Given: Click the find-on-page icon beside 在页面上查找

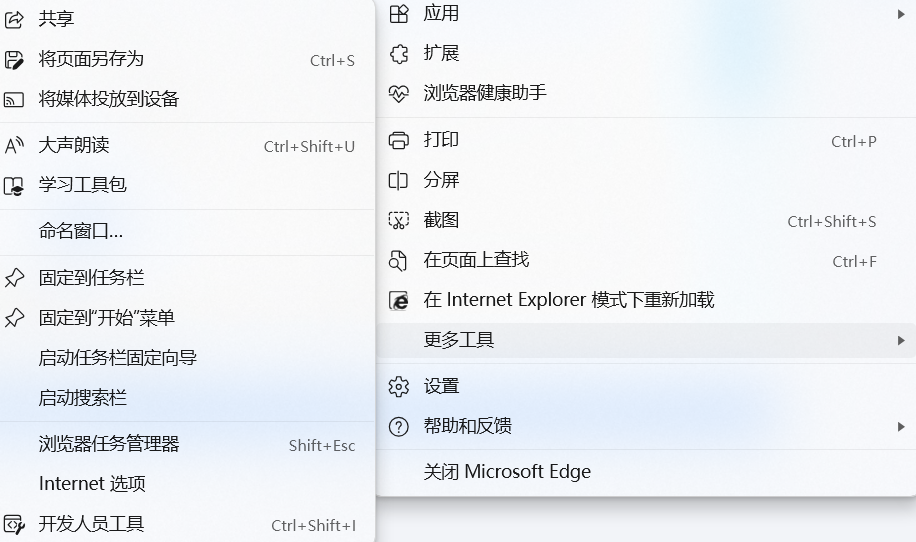Looking at the screenshot, I should coord(399,260).
